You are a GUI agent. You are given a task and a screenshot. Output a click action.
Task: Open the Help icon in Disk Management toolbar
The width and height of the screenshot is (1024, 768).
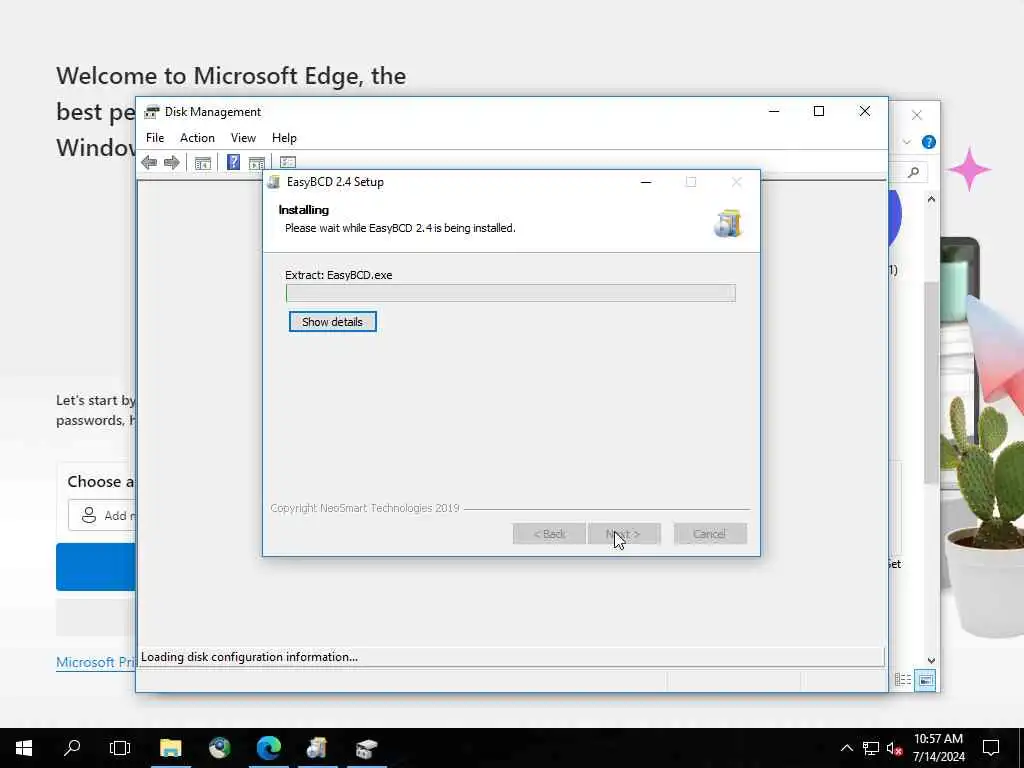tap(233, 162)
